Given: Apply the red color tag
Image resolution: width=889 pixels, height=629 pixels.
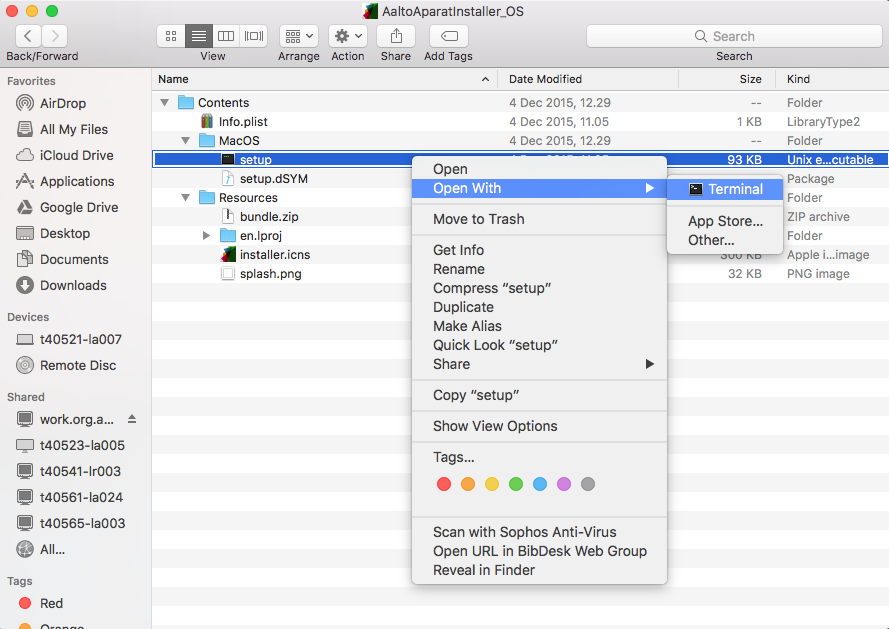Looking at the screenshot, I should [444, 484].
